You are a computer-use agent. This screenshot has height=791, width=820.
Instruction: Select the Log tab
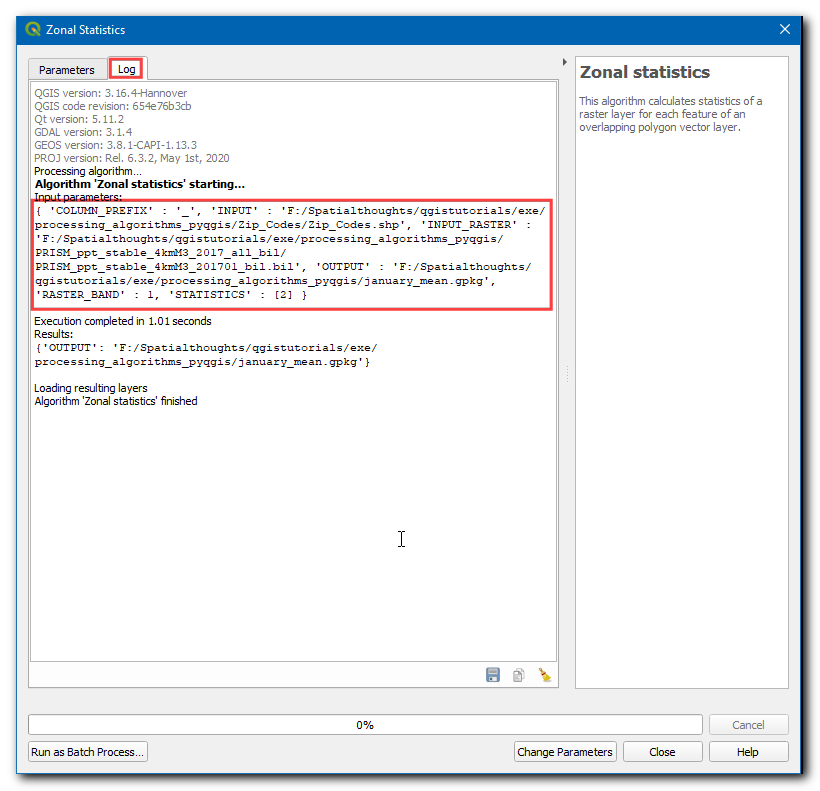tap(127, 69)
